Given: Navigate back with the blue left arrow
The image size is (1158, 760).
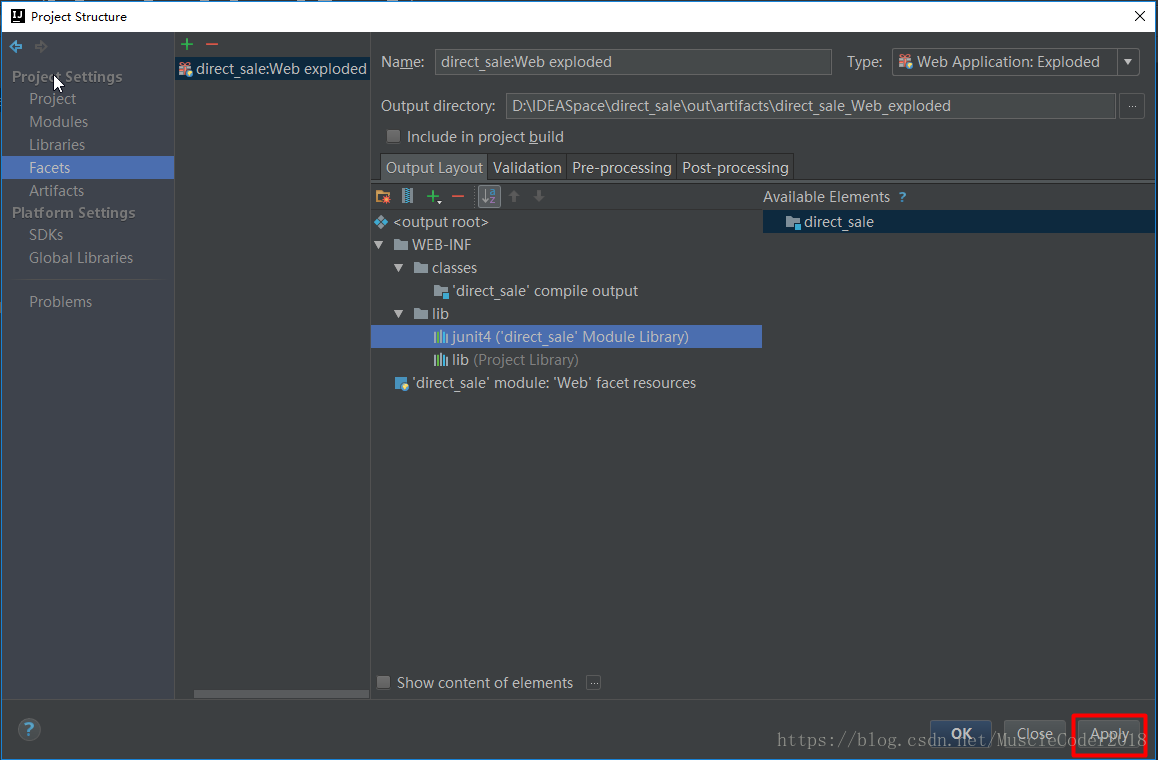Looking at the screenshot, I should pyautogui.click(x=16, y=47).
